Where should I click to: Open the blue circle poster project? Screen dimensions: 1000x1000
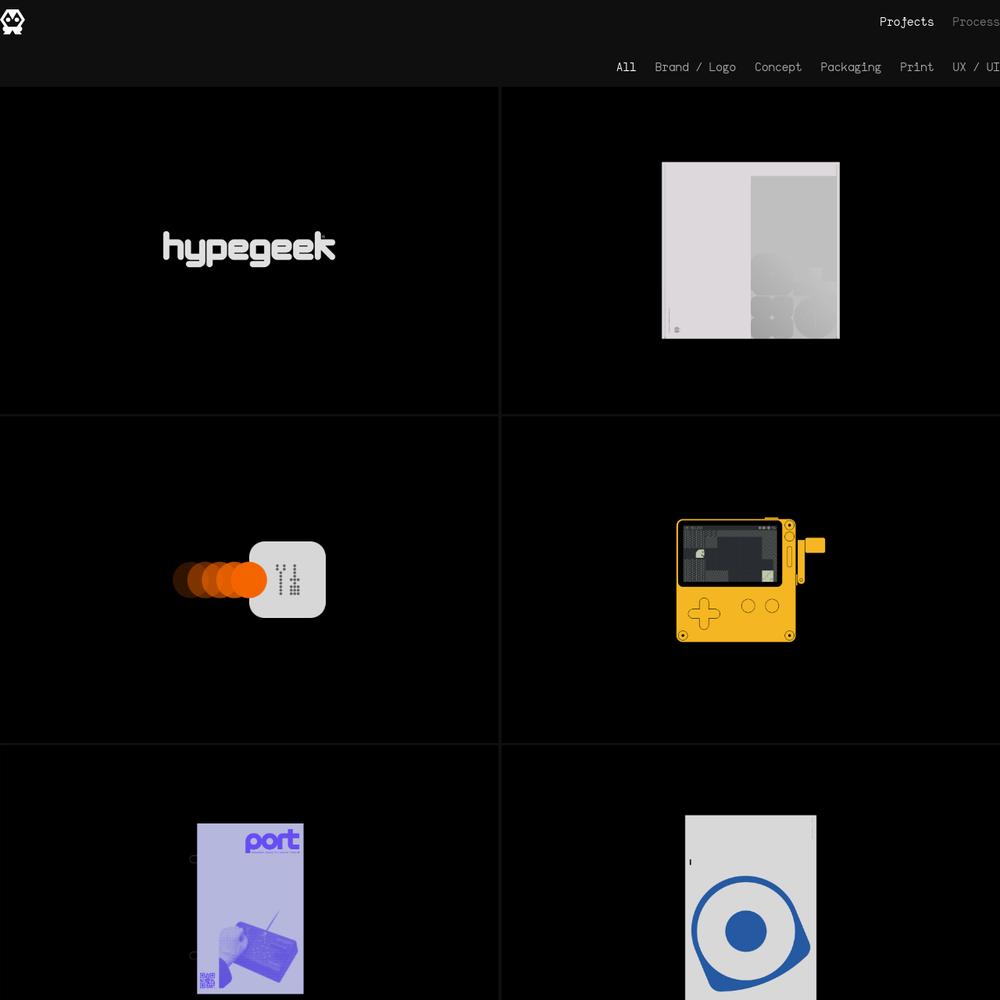pyautogui.click(x=751, y=907)
